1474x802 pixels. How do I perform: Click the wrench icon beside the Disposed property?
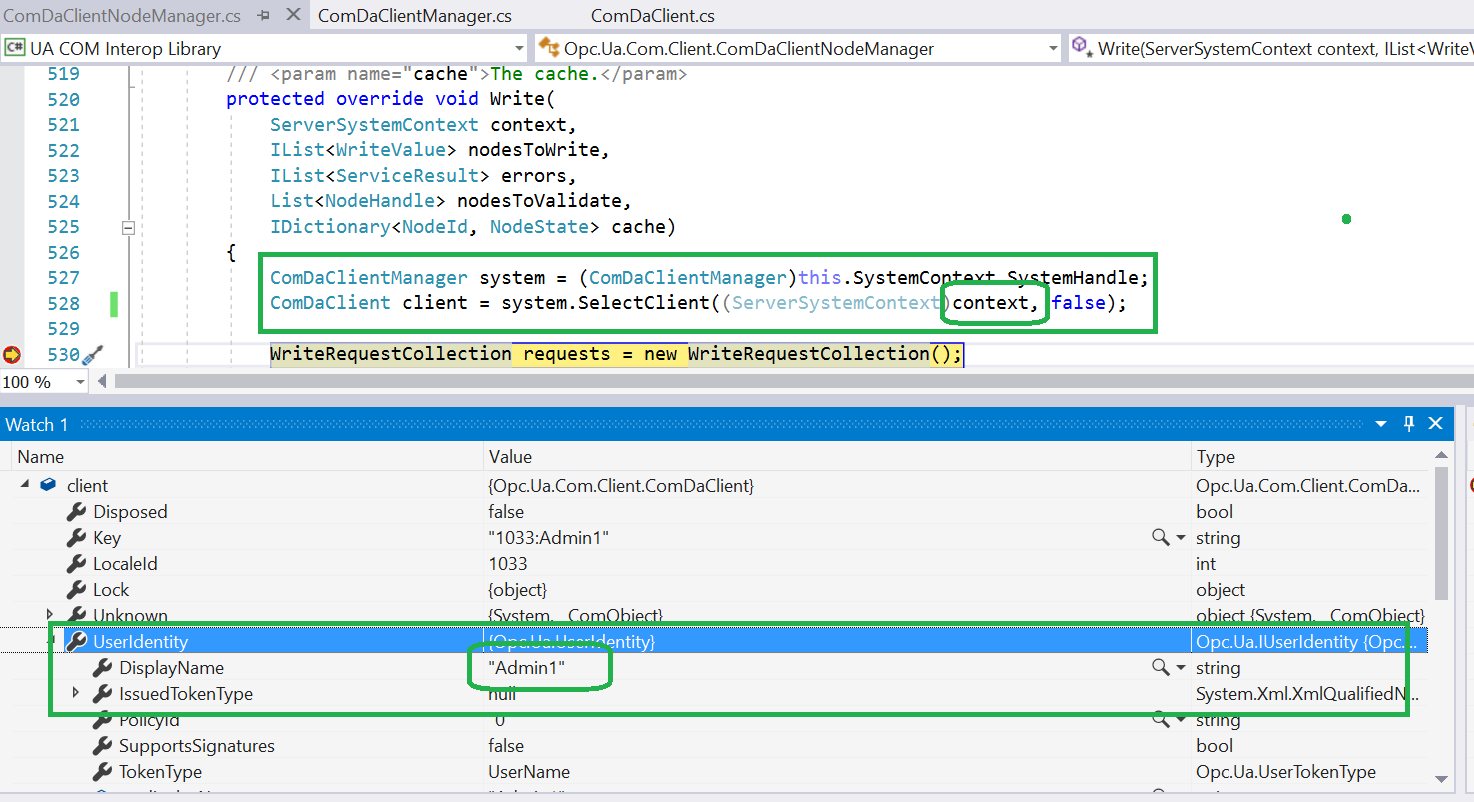[x=76, y=511]
